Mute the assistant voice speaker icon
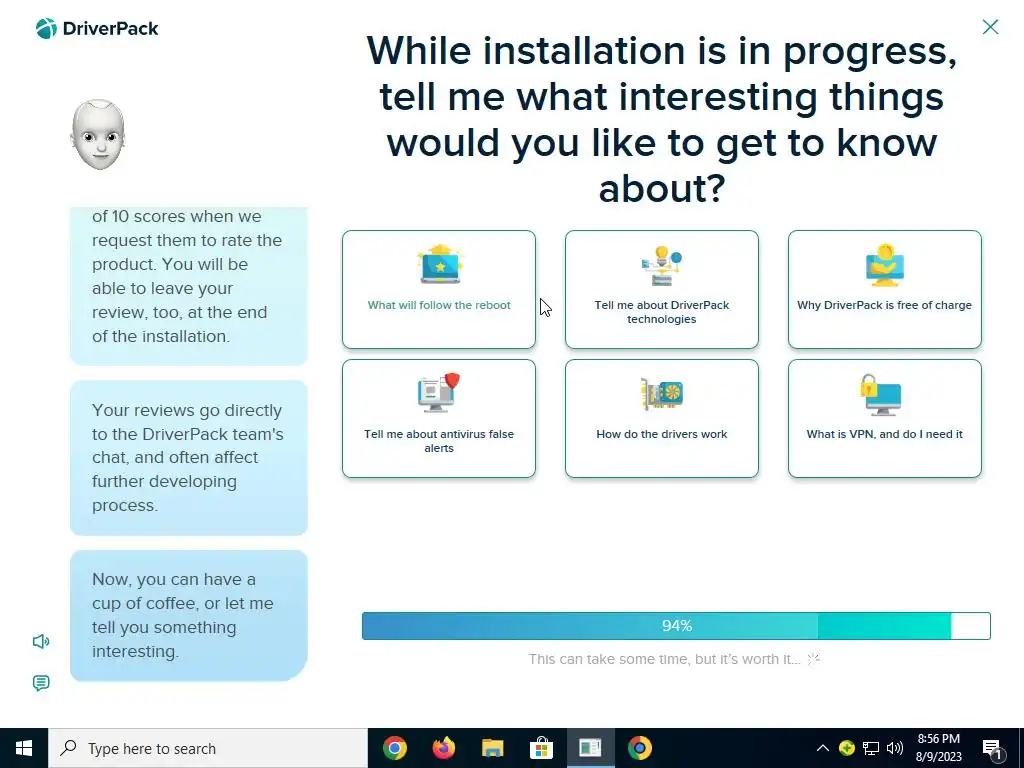 tap(40, 641)
